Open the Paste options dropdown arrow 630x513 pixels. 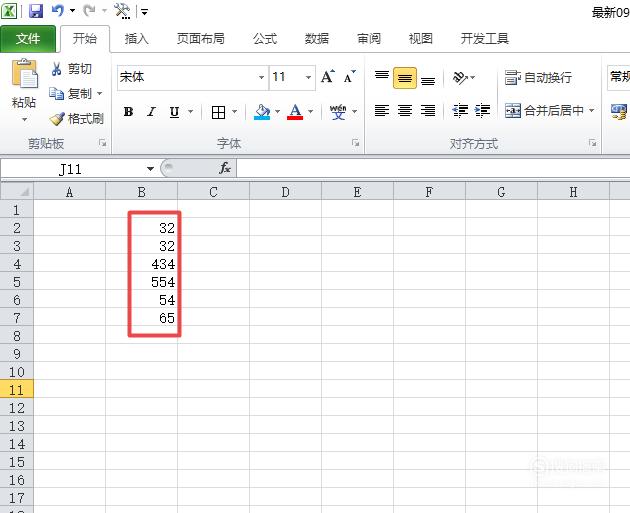pyautogui.click(x=24, y=120)
